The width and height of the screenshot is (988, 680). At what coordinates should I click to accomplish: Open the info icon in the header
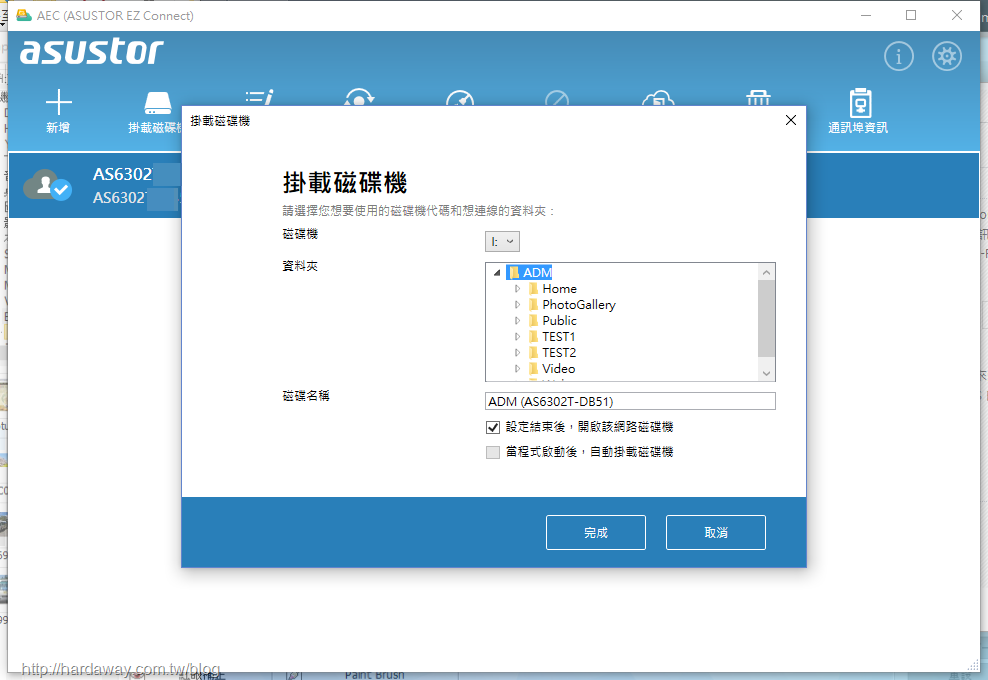(x=899, y=57)
